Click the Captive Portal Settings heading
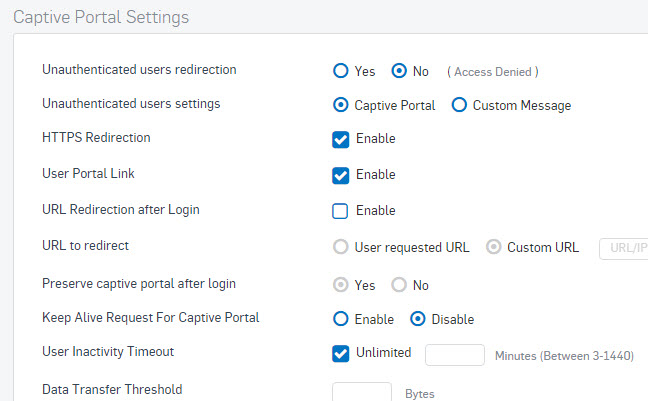648x401 pixels. (101, 17)
